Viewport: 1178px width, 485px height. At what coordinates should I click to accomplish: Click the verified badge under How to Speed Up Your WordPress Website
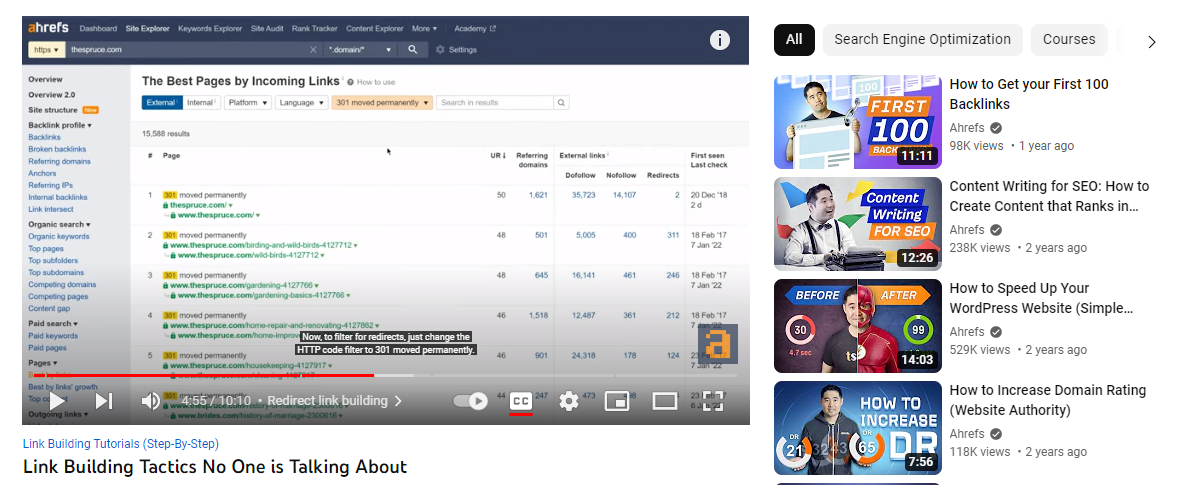995,332
